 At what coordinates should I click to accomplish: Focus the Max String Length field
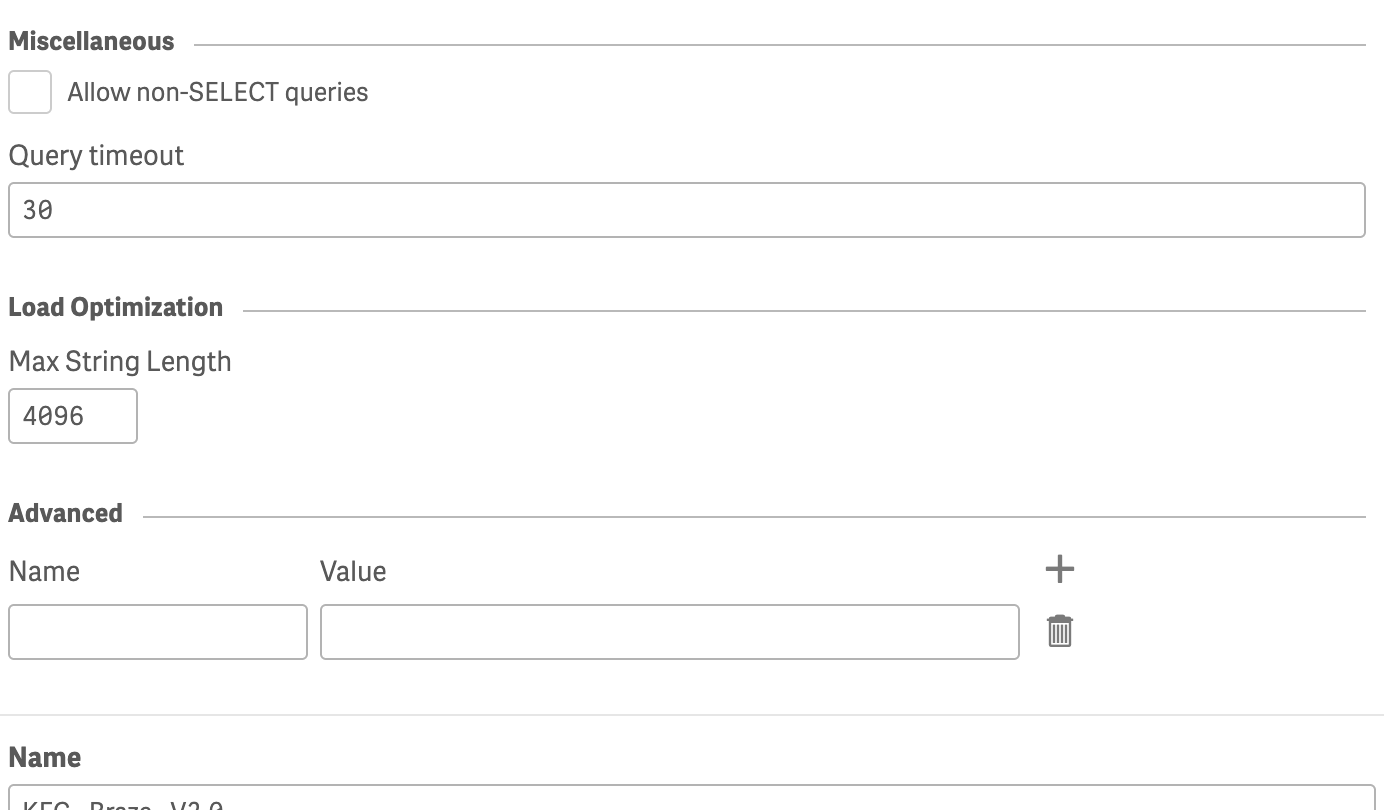pyautogui.click(x=72, y=416)
